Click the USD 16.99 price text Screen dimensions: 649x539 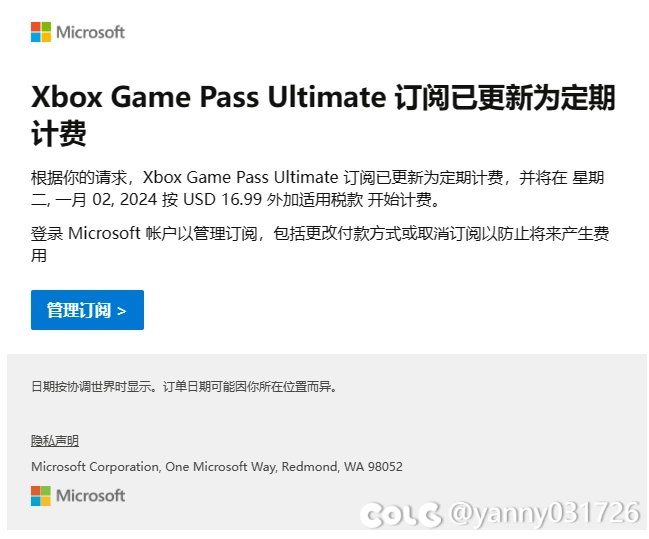222,200
